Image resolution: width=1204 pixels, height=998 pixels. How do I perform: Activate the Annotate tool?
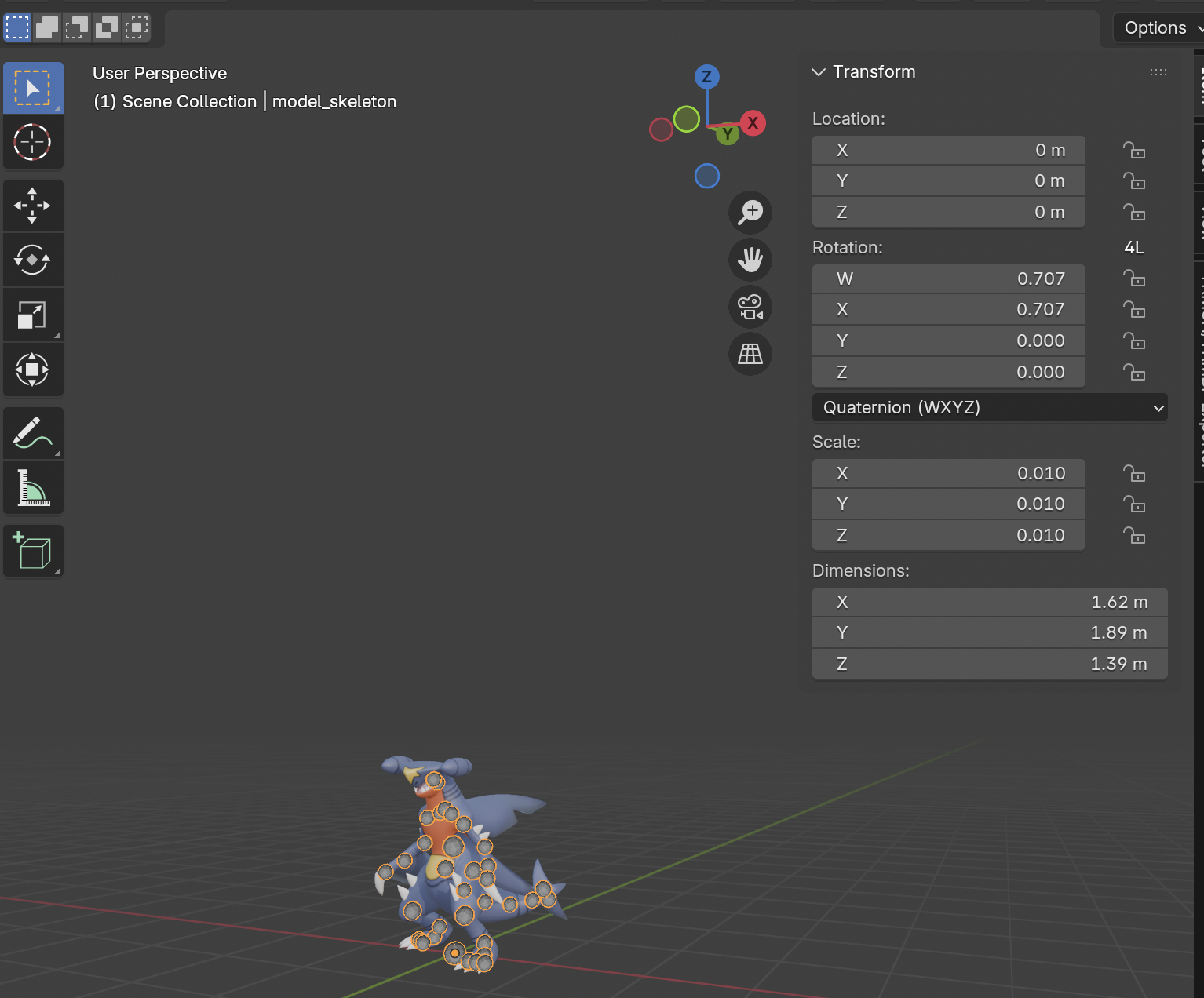coord(33,432)
